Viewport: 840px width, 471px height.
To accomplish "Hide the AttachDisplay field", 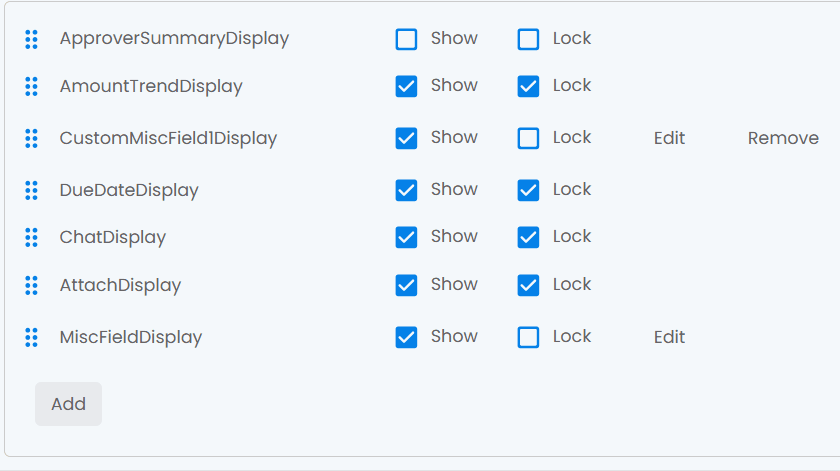I will coord(406,285).
